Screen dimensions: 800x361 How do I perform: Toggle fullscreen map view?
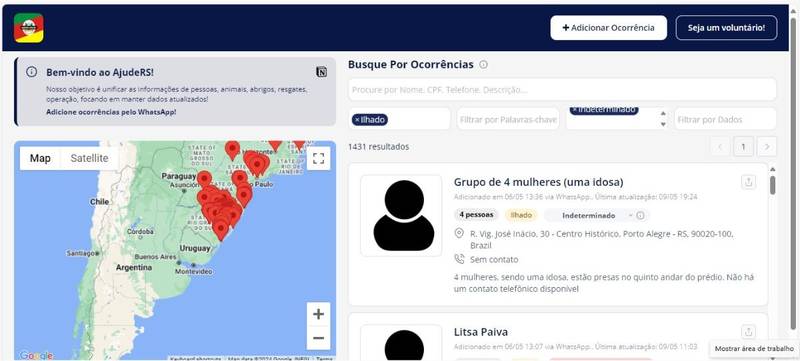318,158
